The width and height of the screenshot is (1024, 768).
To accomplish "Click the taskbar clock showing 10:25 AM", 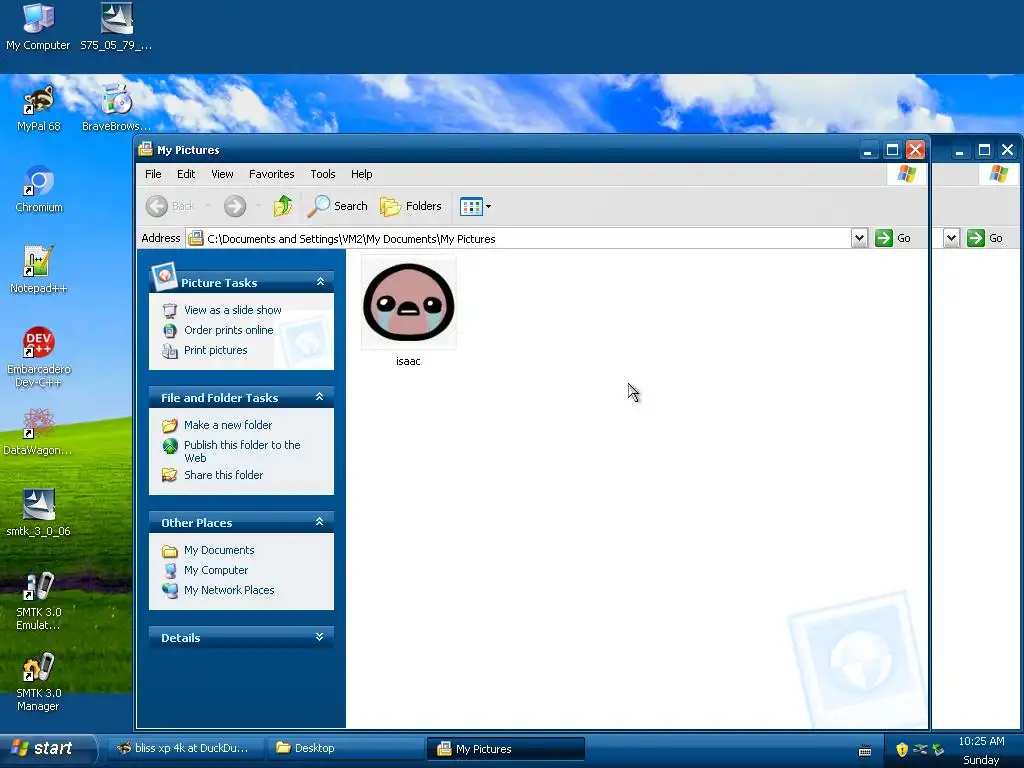I will pyautogui.click(x=981, y=741).
